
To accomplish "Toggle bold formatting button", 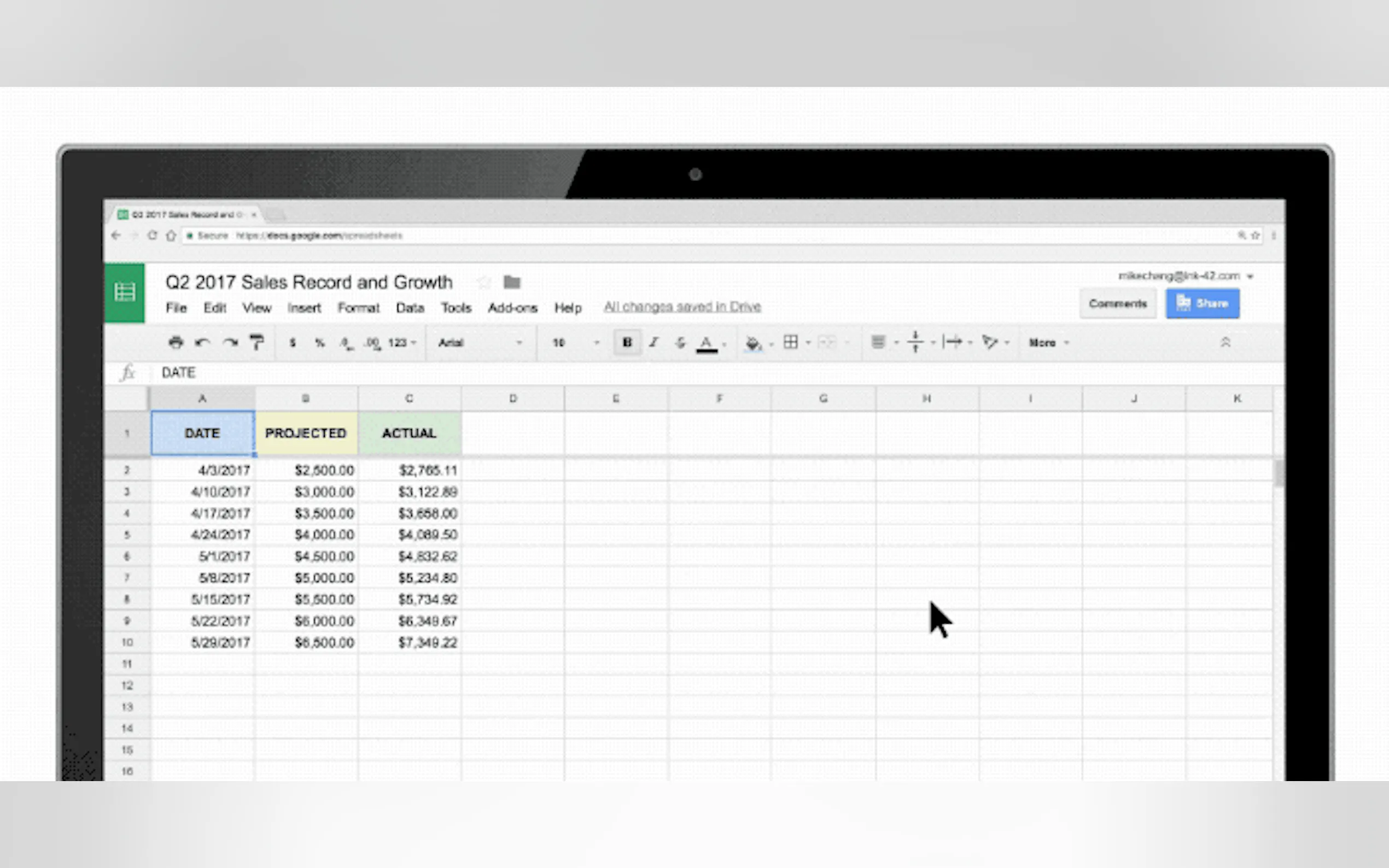I will pos(627,343).
